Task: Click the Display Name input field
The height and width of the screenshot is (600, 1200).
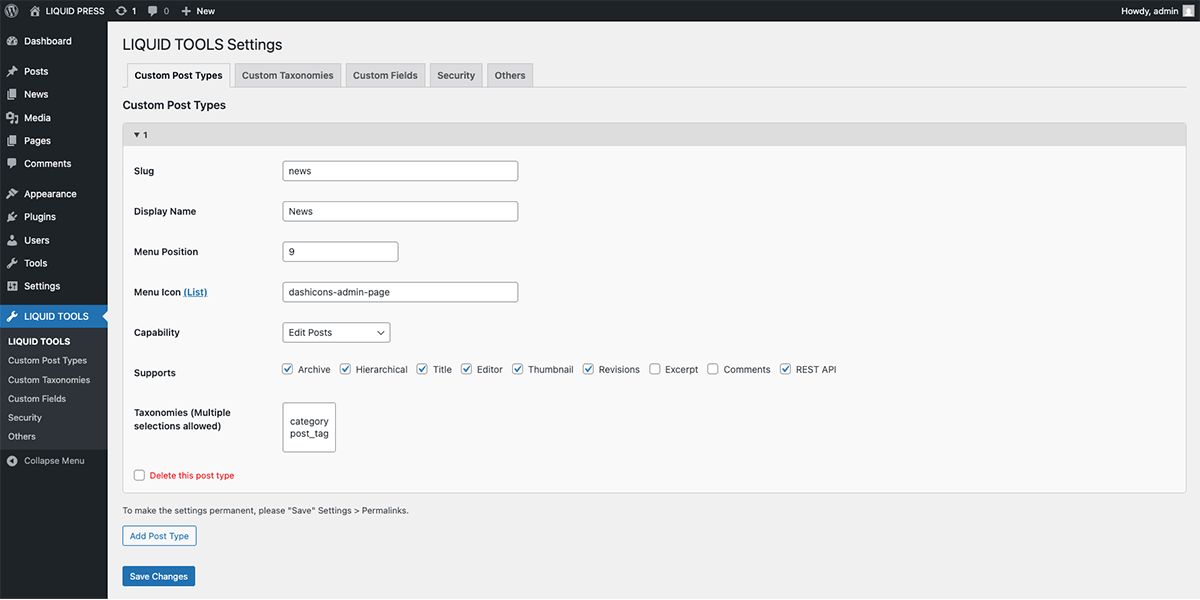Action: click(400, 211)
